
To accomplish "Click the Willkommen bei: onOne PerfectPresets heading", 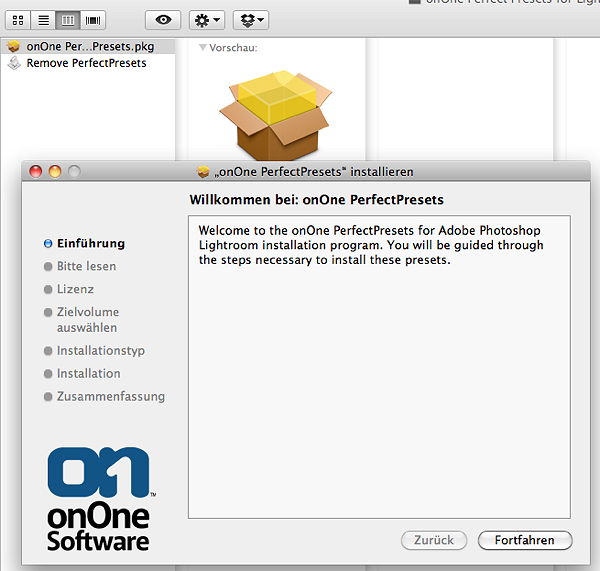I will click(x=317, y=200).
